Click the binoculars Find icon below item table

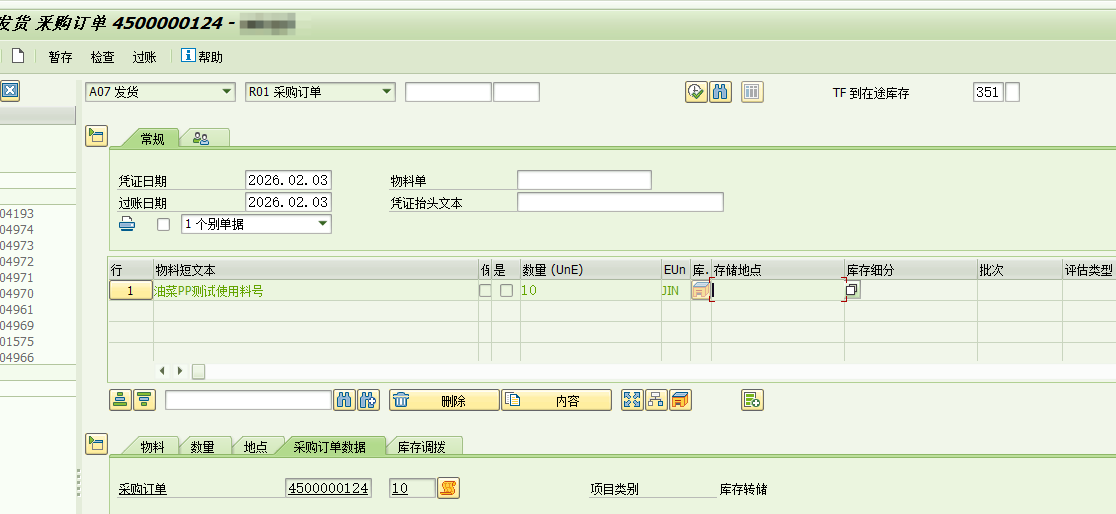click(345, 400)
